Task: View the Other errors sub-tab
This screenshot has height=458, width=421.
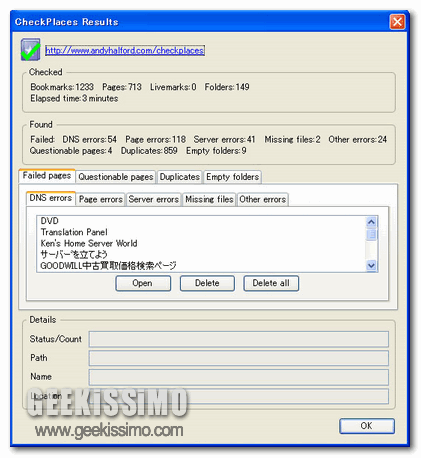Action: 263,199
